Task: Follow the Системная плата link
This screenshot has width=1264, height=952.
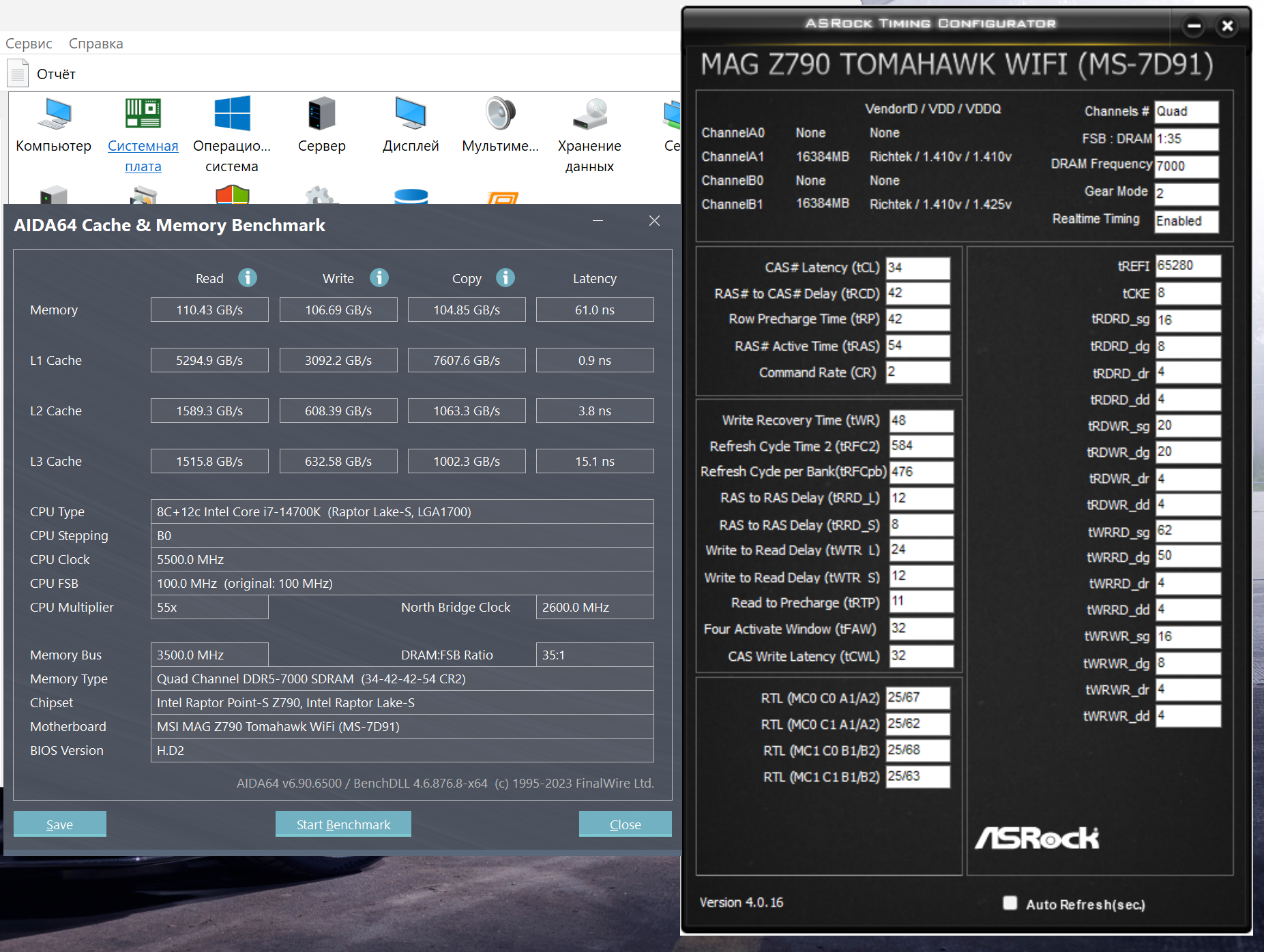Action: click(x=143, y=156)
